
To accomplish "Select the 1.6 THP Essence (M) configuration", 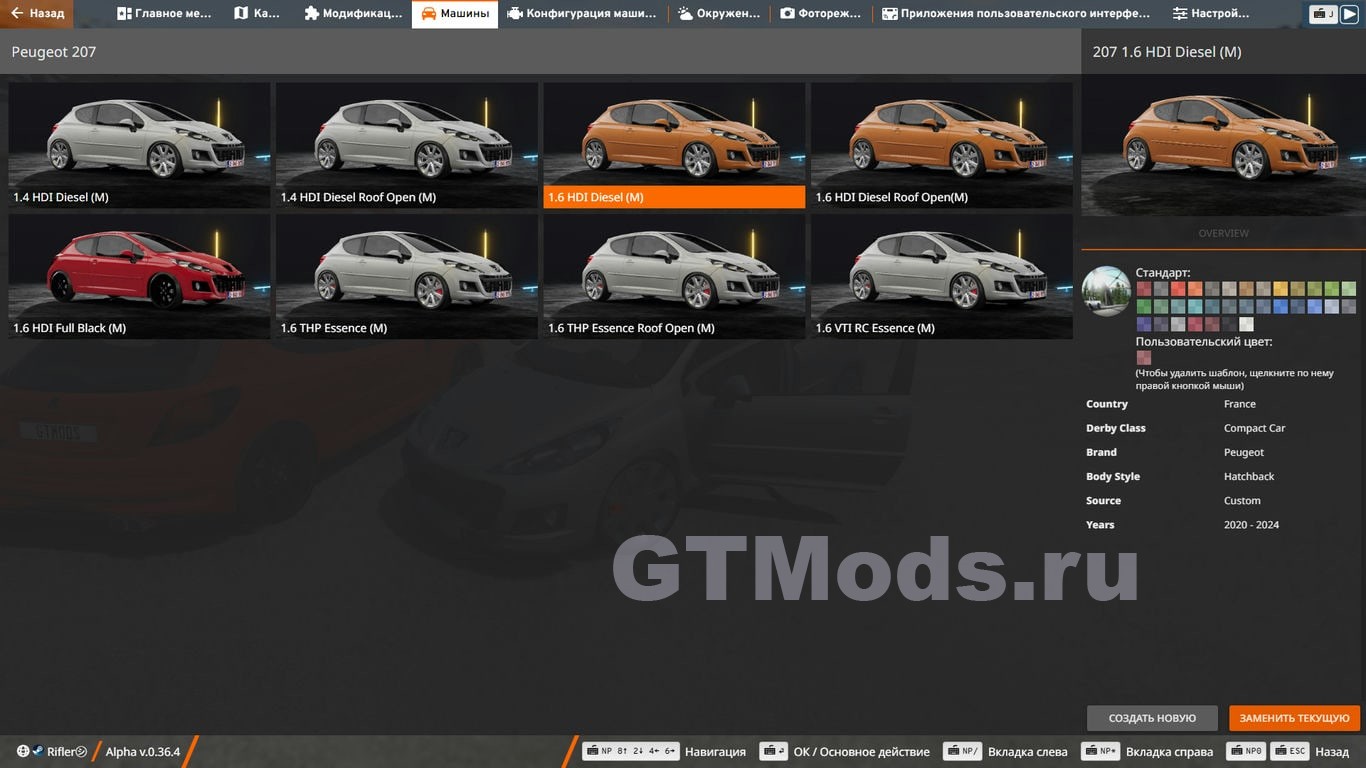I will 407,277.
